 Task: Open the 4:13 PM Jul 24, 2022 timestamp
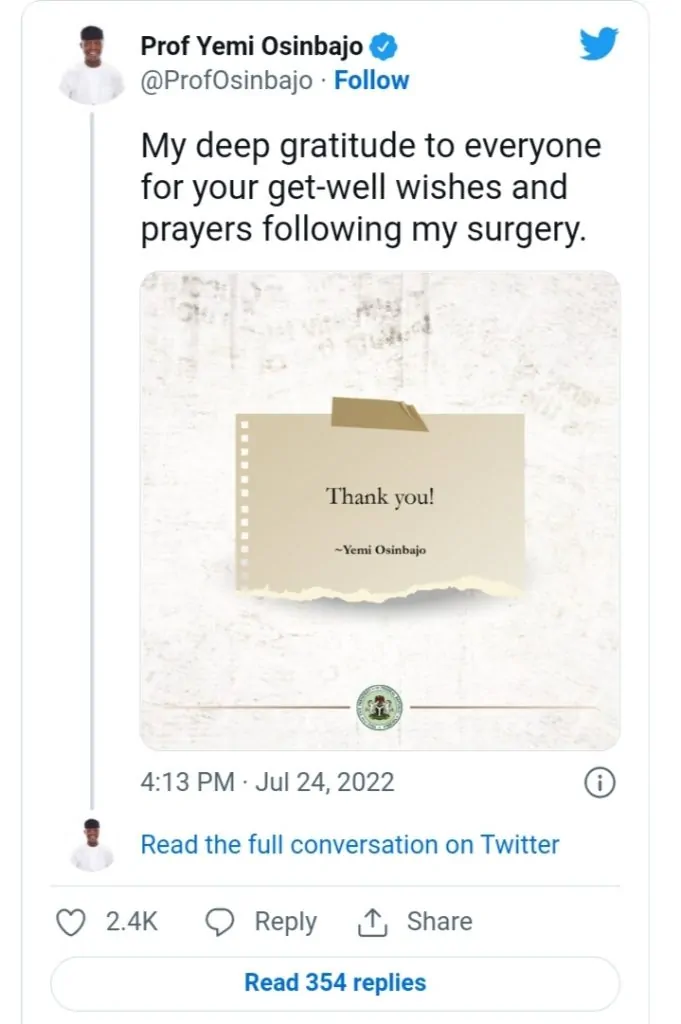point(267,782)
